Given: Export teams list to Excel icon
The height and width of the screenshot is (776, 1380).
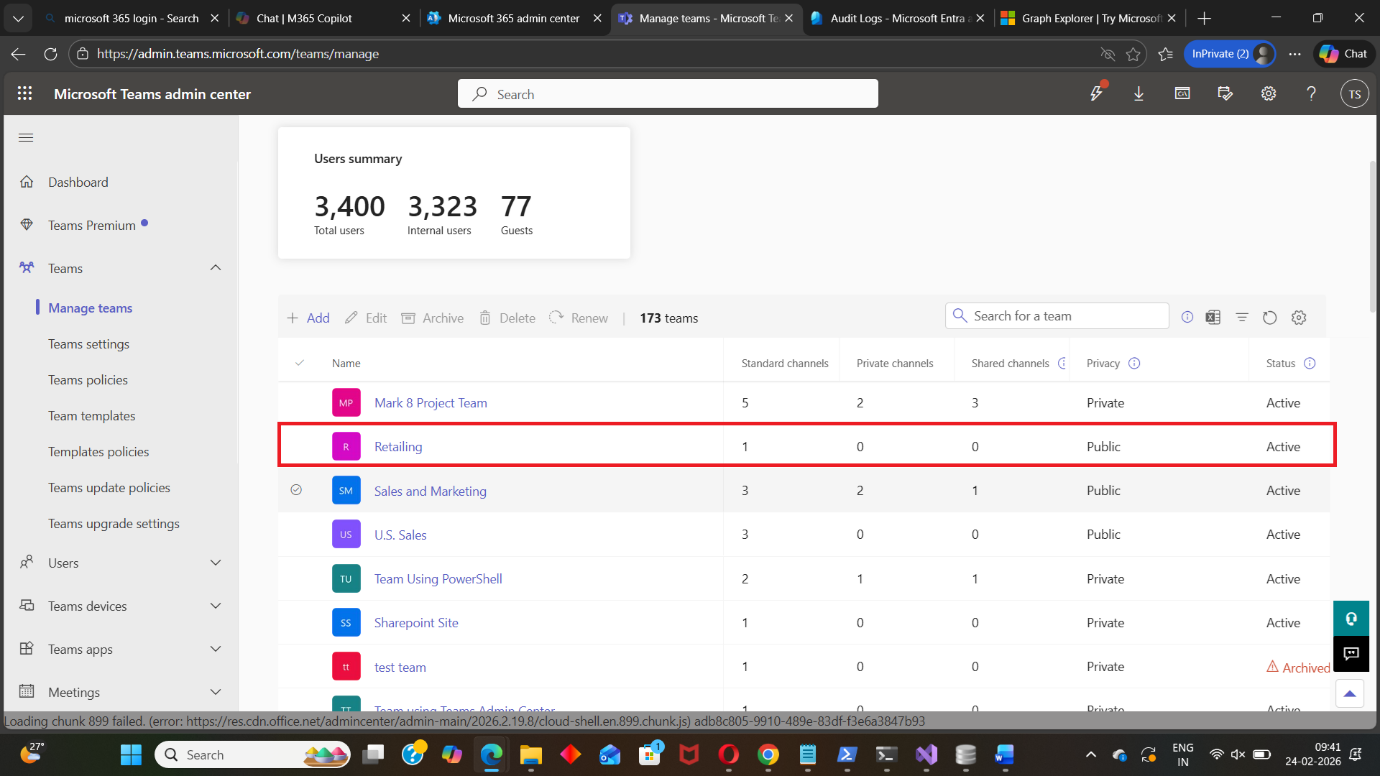Looking at the screenshot, I should pyautogui.click(x=1213, y=317).
